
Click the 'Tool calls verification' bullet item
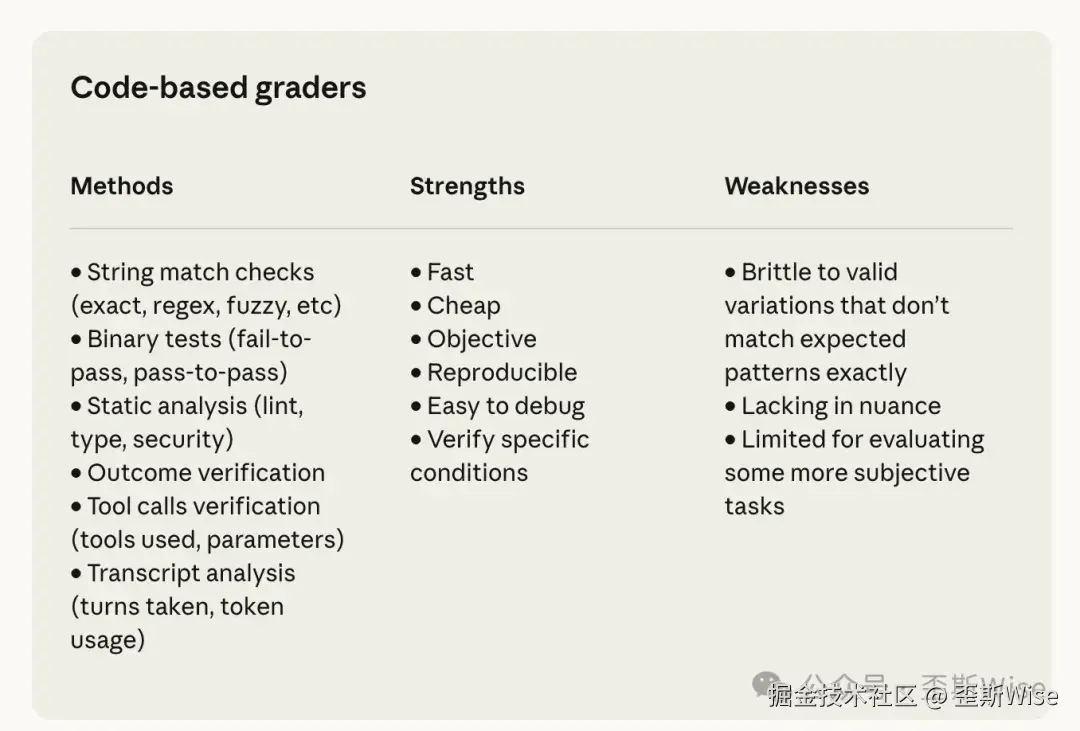[x=207, y=523]
